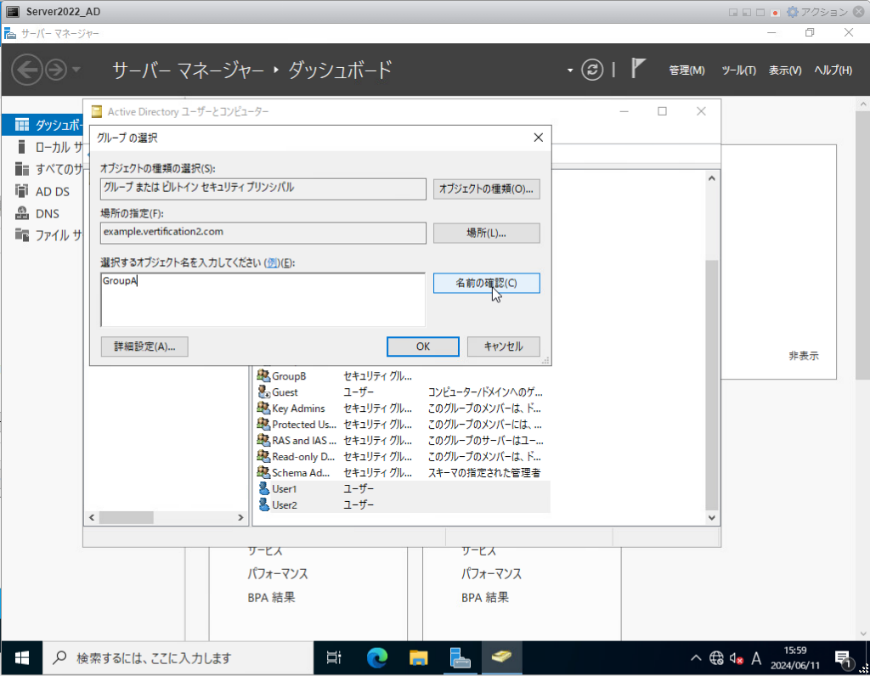The image size is (870, 676).
Task: Click 非表示 to hide the panel
Action: pos(803,356)
